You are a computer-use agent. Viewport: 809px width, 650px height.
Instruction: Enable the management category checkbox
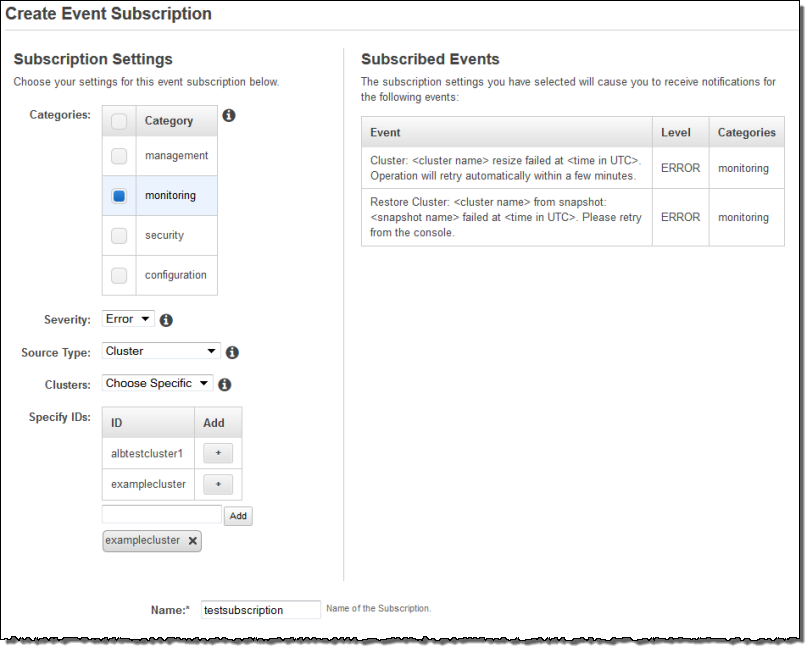pos(119,156)
